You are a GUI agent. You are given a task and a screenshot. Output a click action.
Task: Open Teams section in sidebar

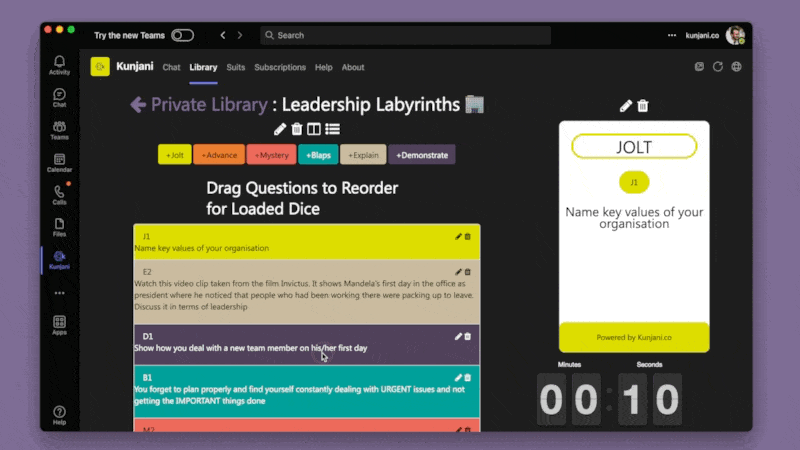59,130
